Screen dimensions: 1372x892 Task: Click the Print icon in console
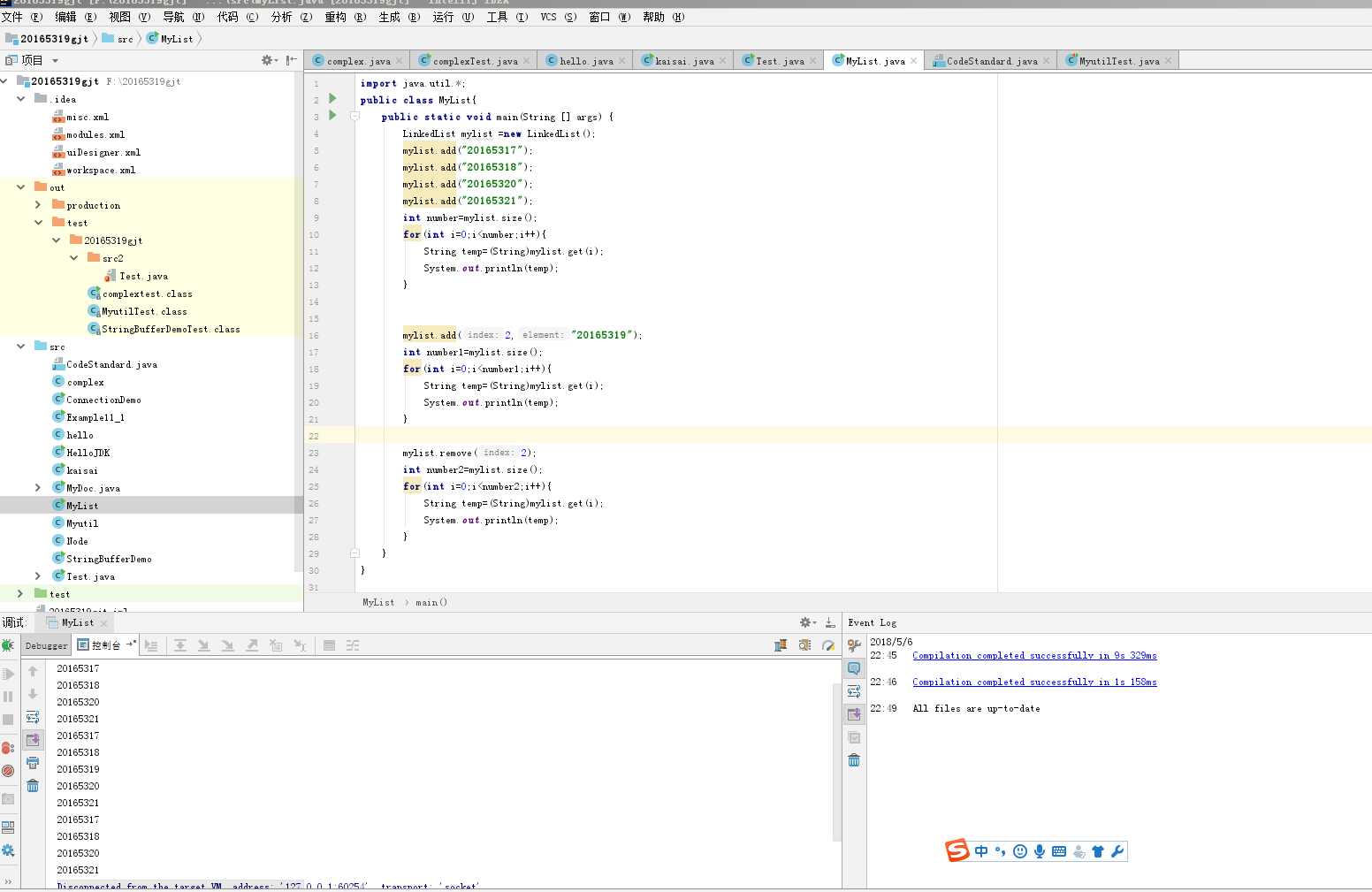click(33, 763)
